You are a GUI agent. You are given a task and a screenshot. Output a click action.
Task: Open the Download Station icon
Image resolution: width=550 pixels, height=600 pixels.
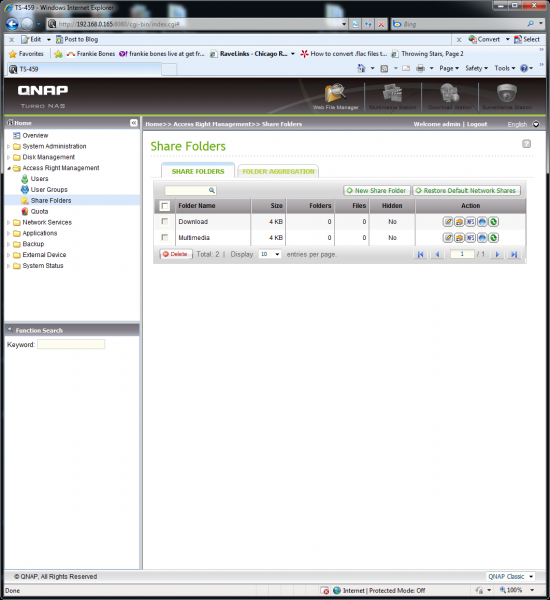(450, 97)
